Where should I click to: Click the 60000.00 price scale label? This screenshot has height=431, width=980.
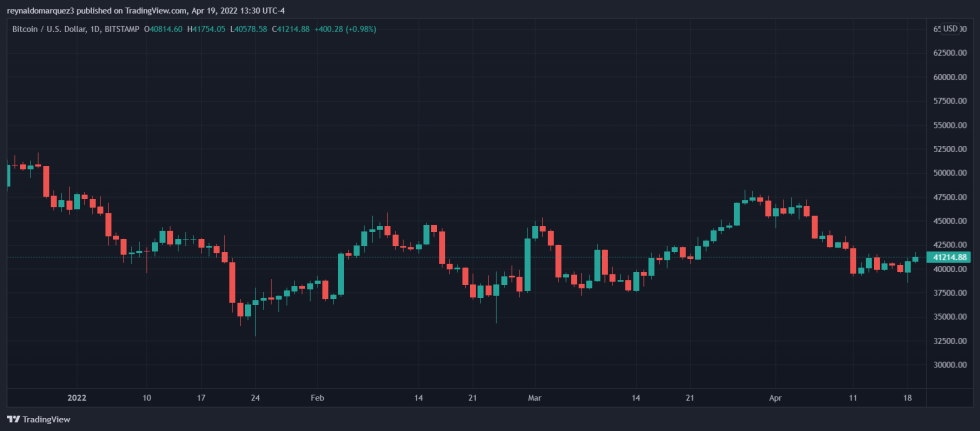point(949,77)
